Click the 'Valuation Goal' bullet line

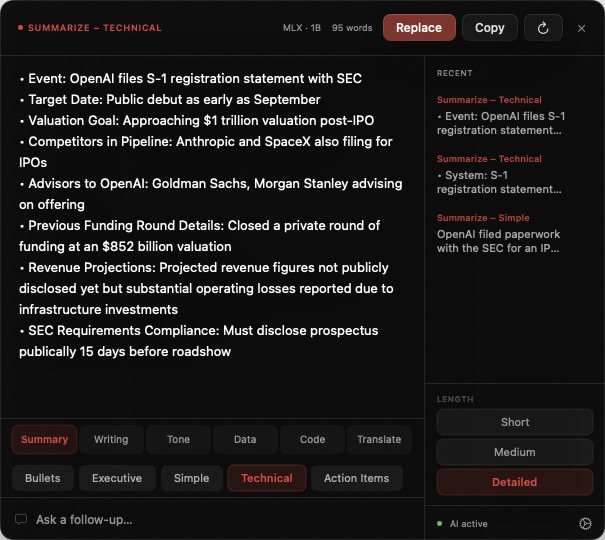pos(197,120)
